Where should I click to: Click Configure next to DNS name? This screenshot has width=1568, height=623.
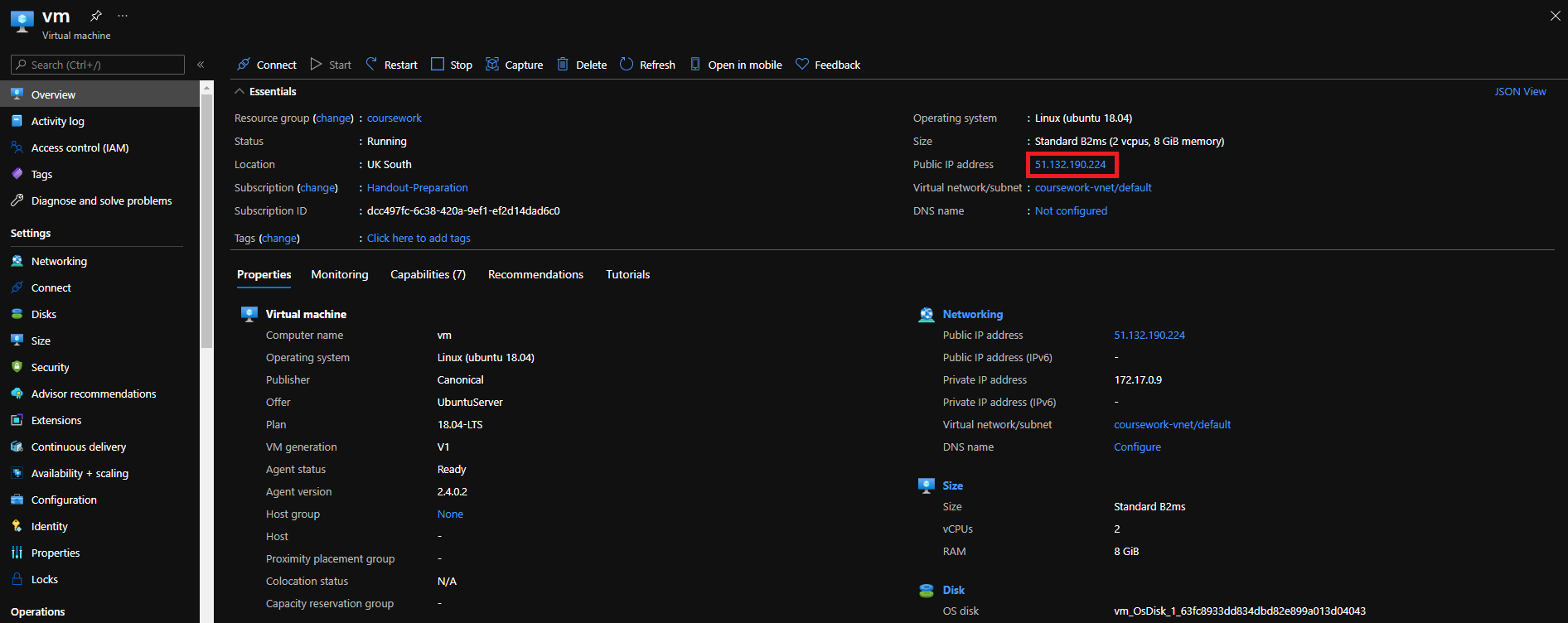[x=1137, y=447]
